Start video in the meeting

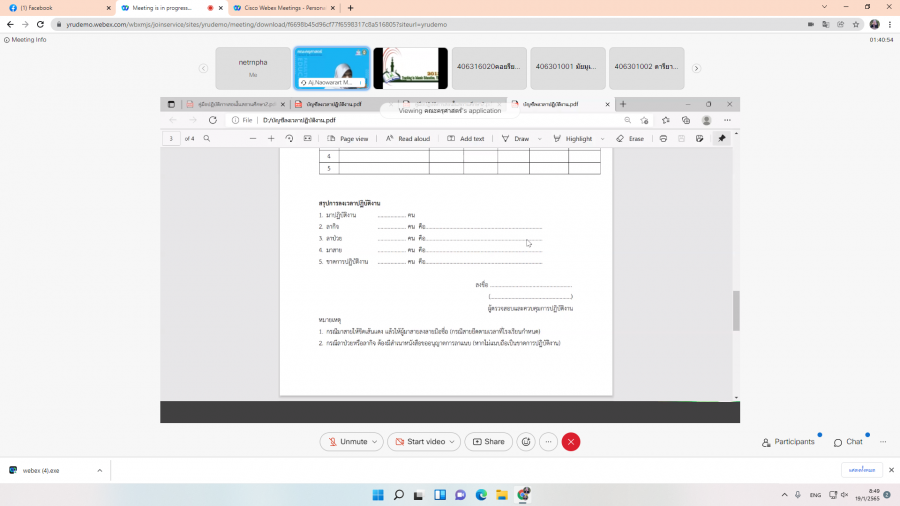point(419,442)
